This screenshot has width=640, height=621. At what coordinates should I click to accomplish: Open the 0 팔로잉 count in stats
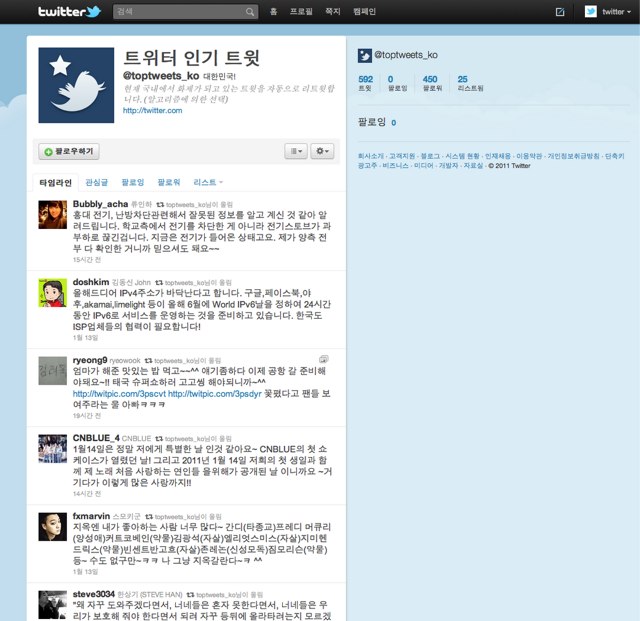397,83
